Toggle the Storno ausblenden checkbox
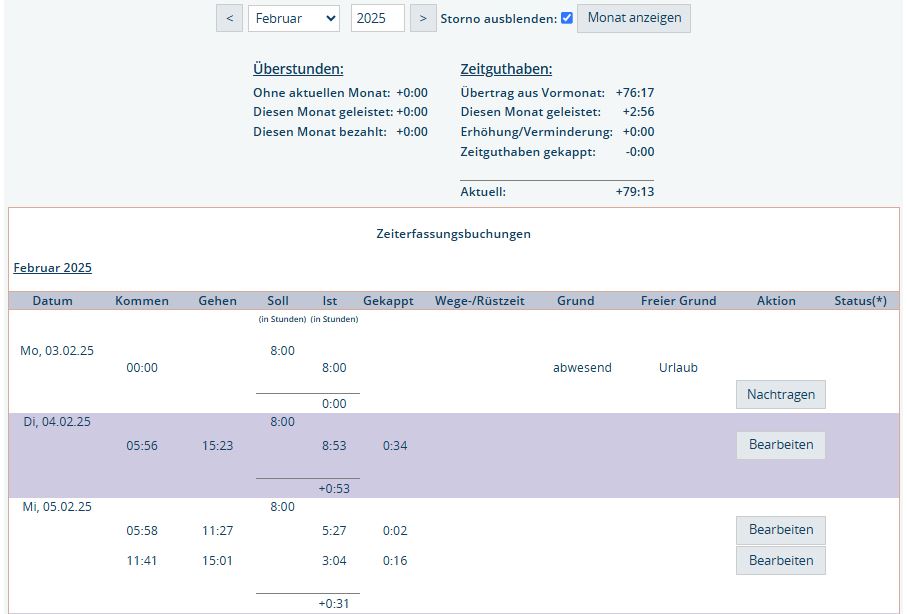This screenshot has width=907, height=614. click(567, 18)
